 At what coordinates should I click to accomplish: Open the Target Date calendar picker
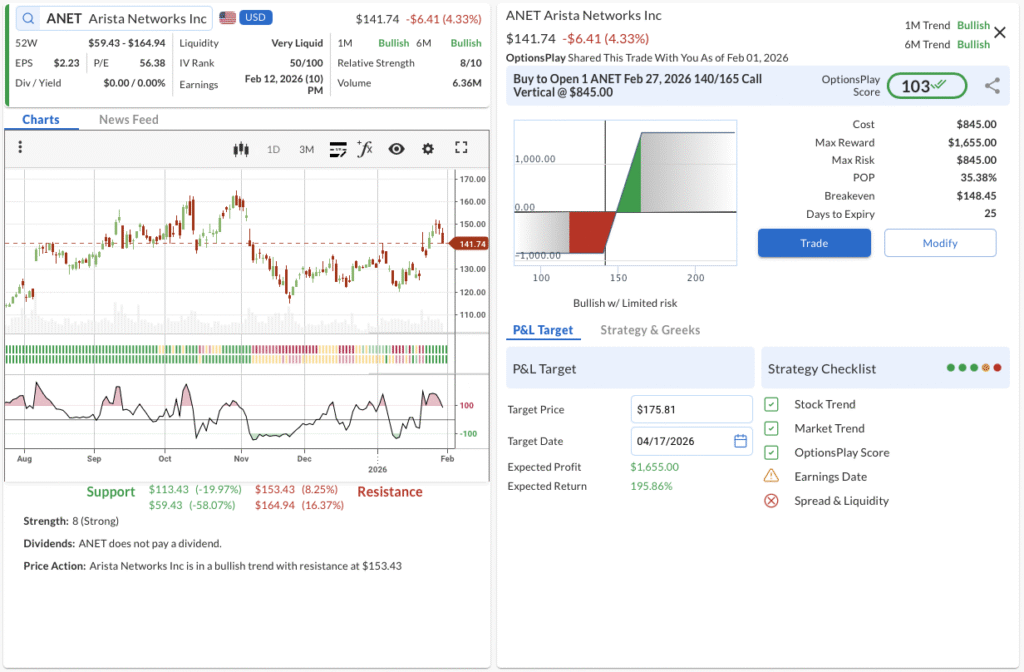click(741, 441)
